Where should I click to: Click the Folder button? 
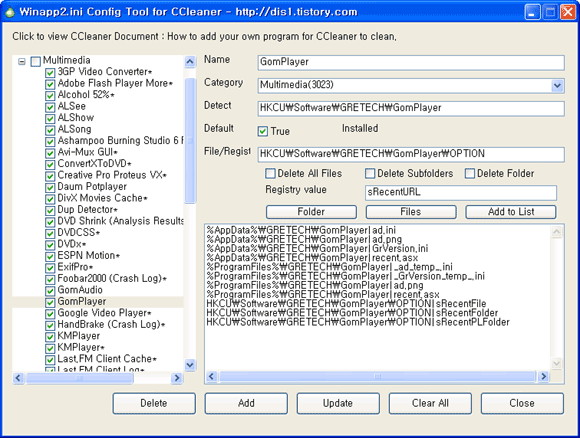tap(311, 212)
